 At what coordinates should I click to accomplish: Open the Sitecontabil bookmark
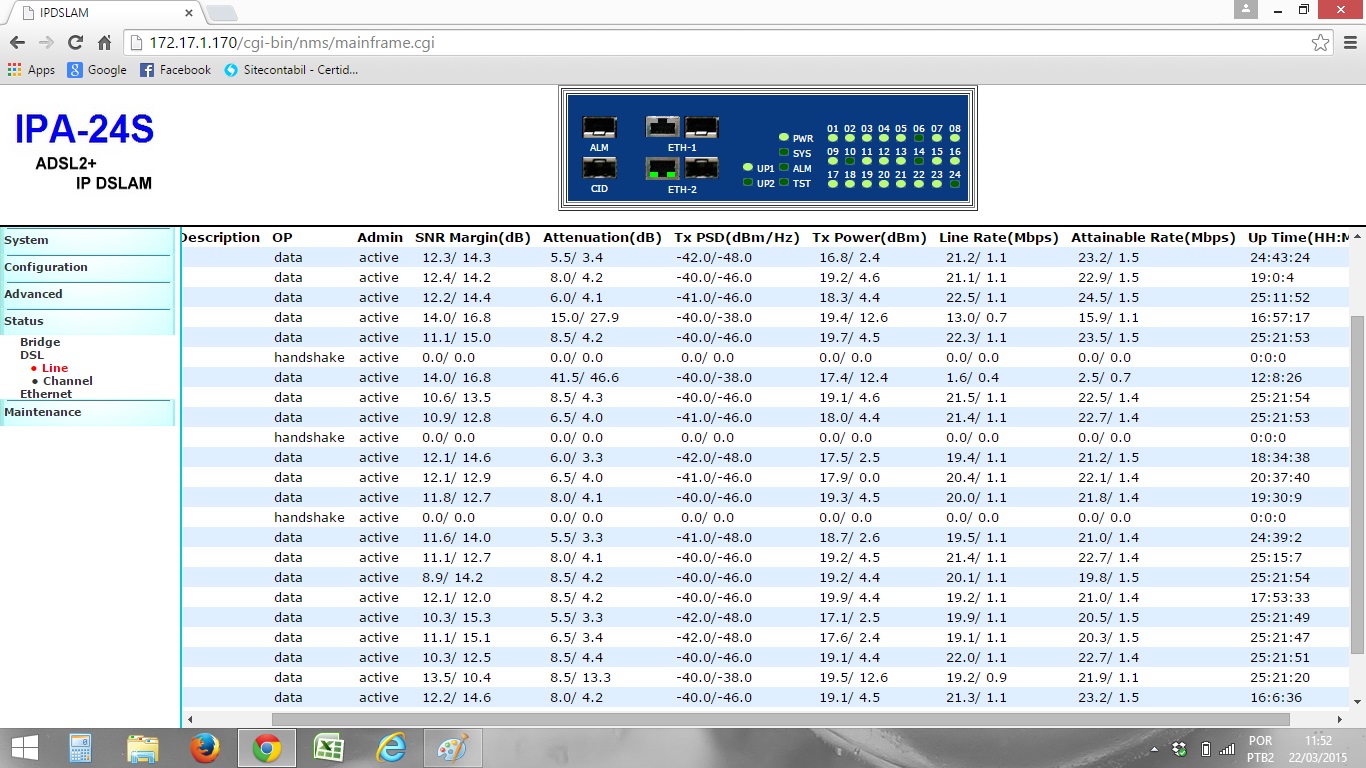(291, 70)
